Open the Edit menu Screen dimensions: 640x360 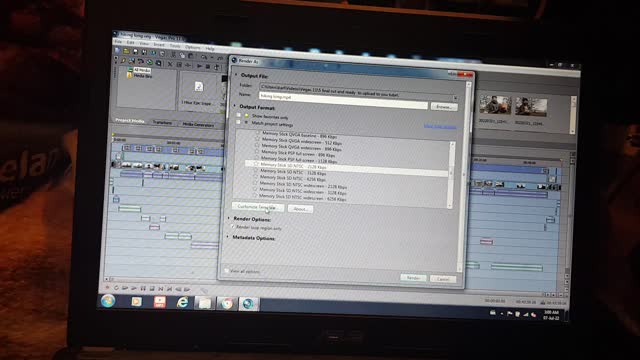click(131, 42)
